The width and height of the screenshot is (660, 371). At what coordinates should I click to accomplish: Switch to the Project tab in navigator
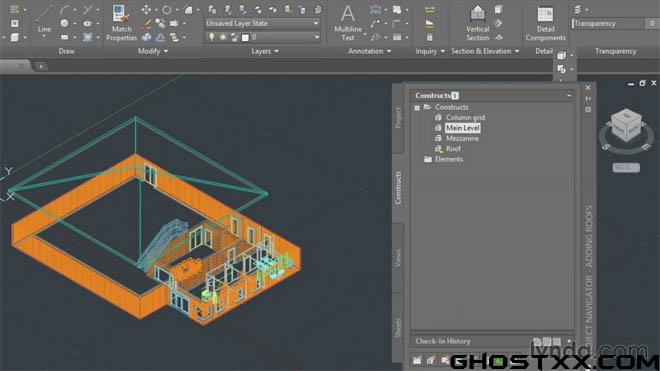click(398, 118)
